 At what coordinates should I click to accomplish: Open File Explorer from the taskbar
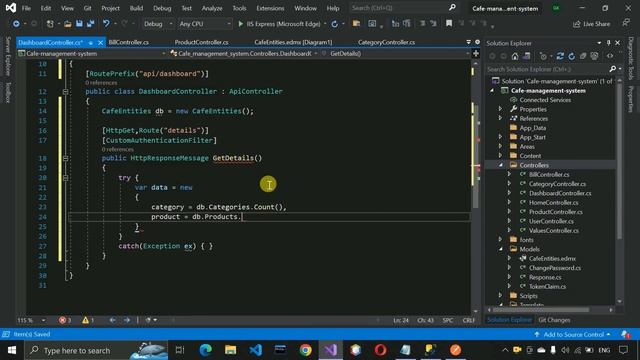(x=231, y=350)
